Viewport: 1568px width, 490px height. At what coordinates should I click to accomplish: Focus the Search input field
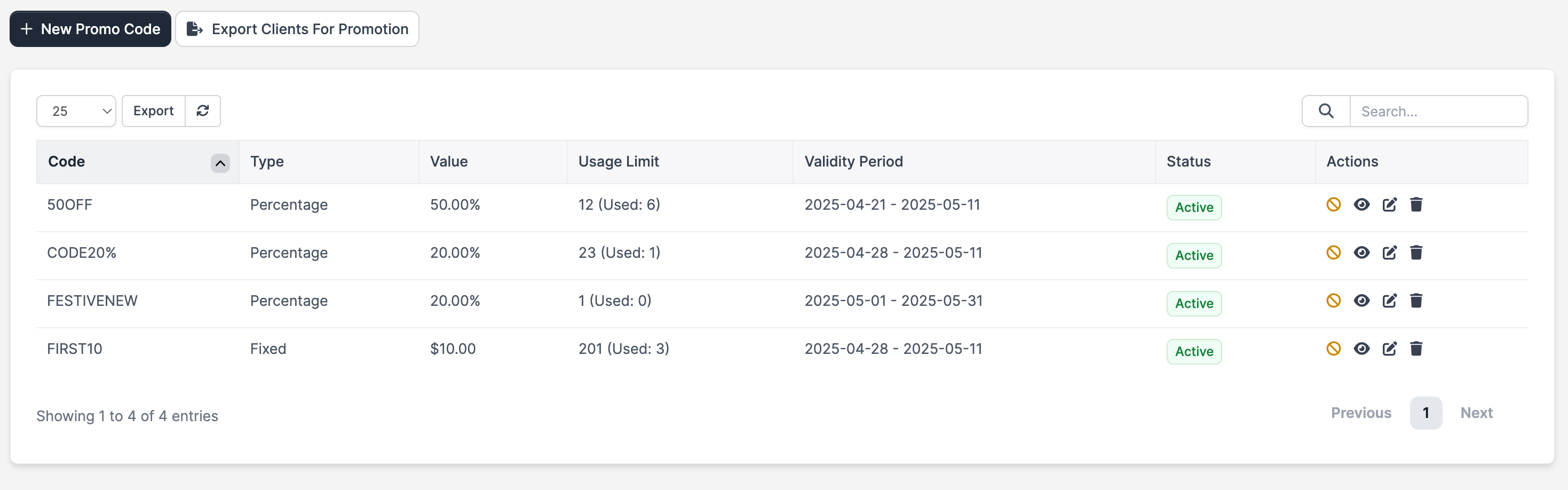(x=1438, y=111)
